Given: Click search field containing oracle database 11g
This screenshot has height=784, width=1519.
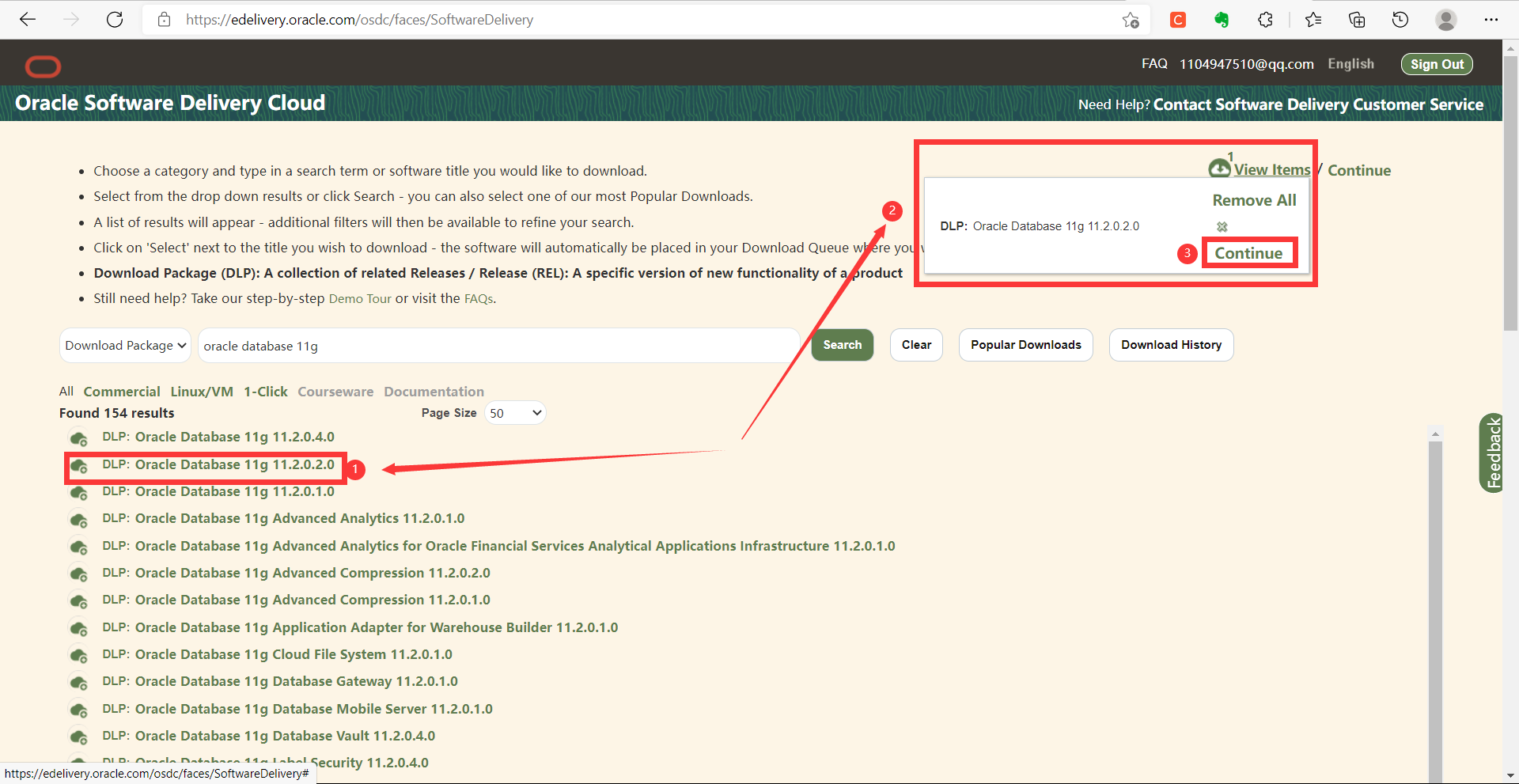Looking at the screenshot, I should 498,346.
